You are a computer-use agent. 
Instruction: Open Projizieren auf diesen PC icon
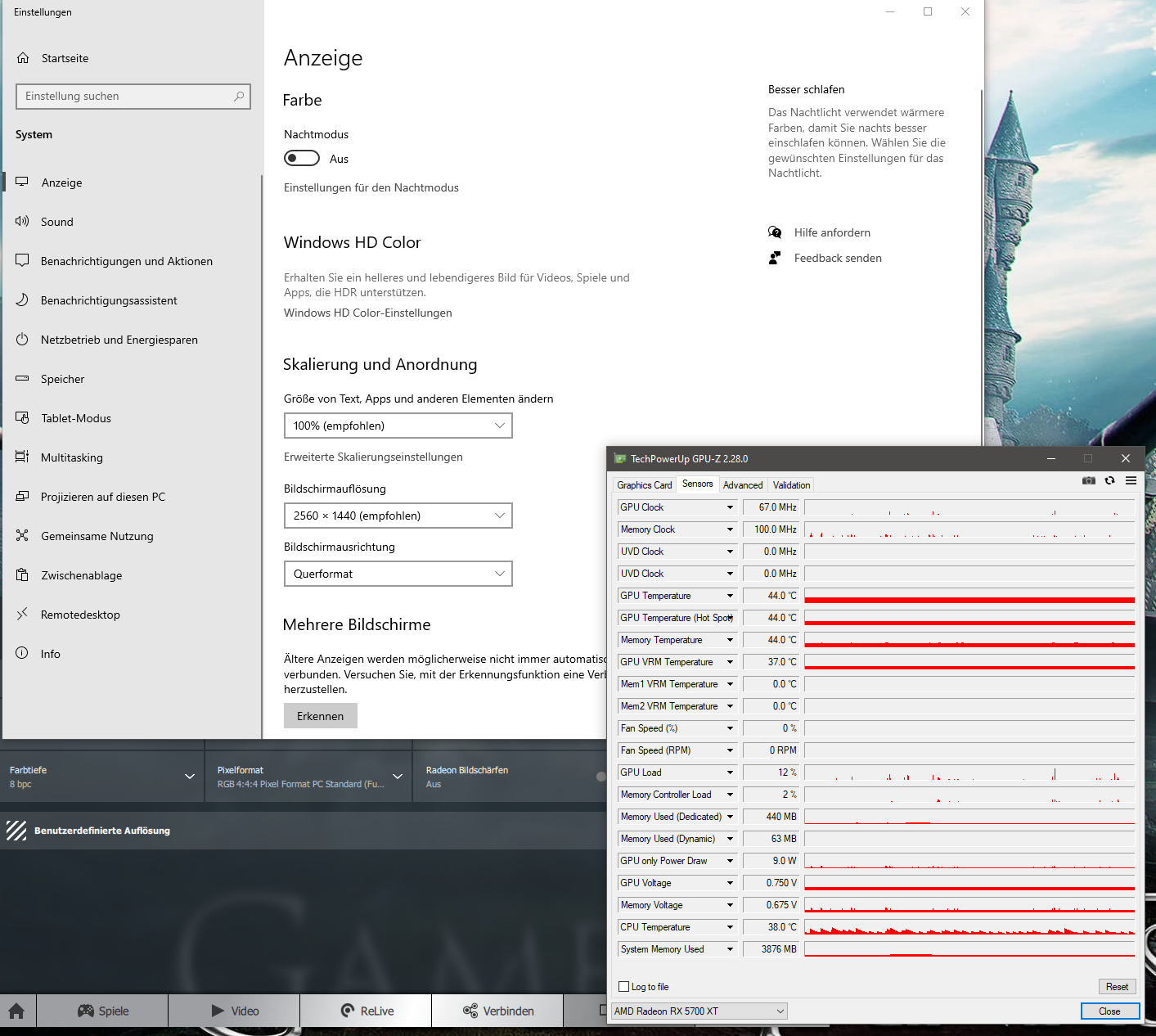(22, 496)
